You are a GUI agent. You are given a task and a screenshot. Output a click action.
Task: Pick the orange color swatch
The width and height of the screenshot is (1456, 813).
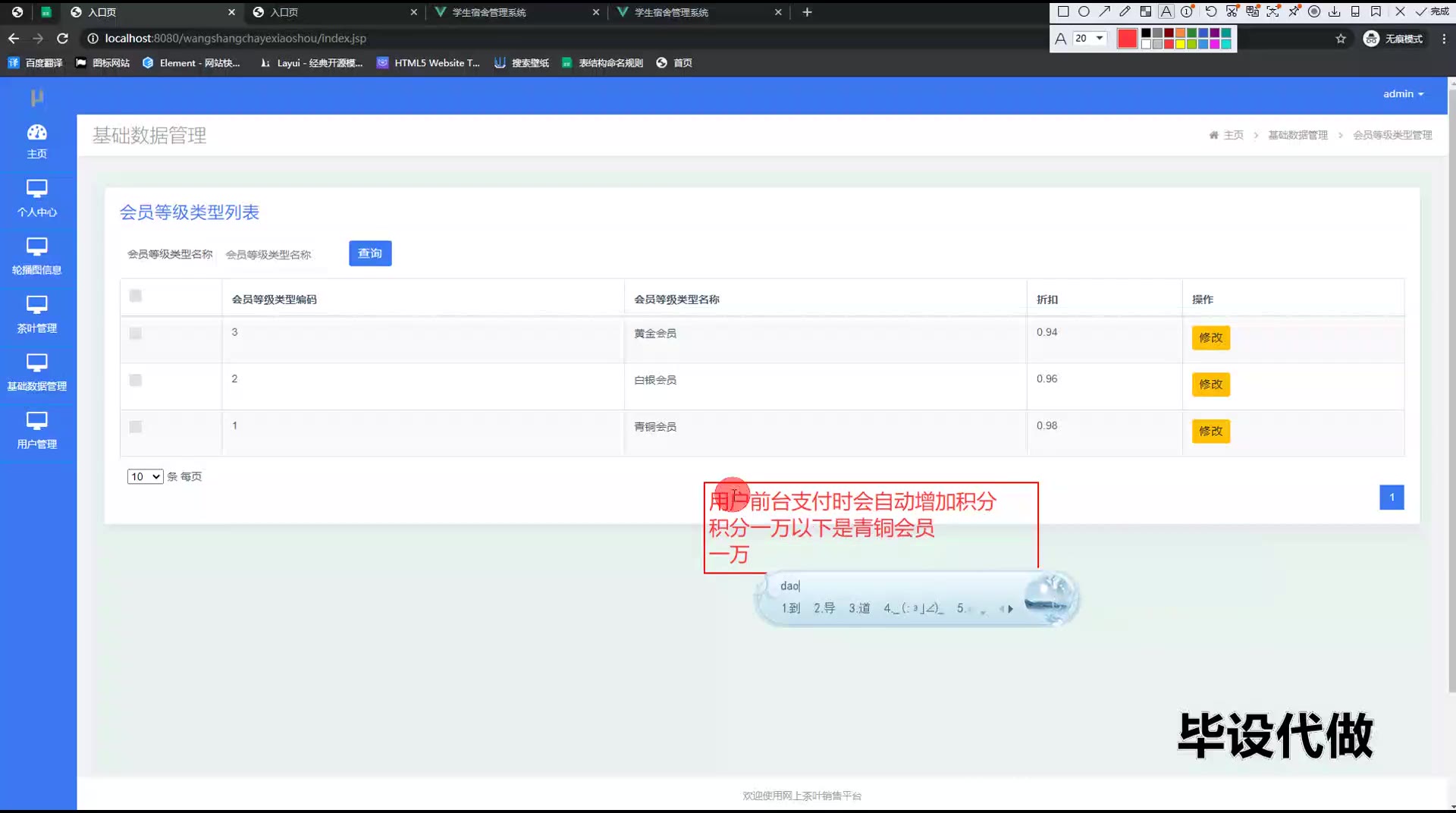1180,33
